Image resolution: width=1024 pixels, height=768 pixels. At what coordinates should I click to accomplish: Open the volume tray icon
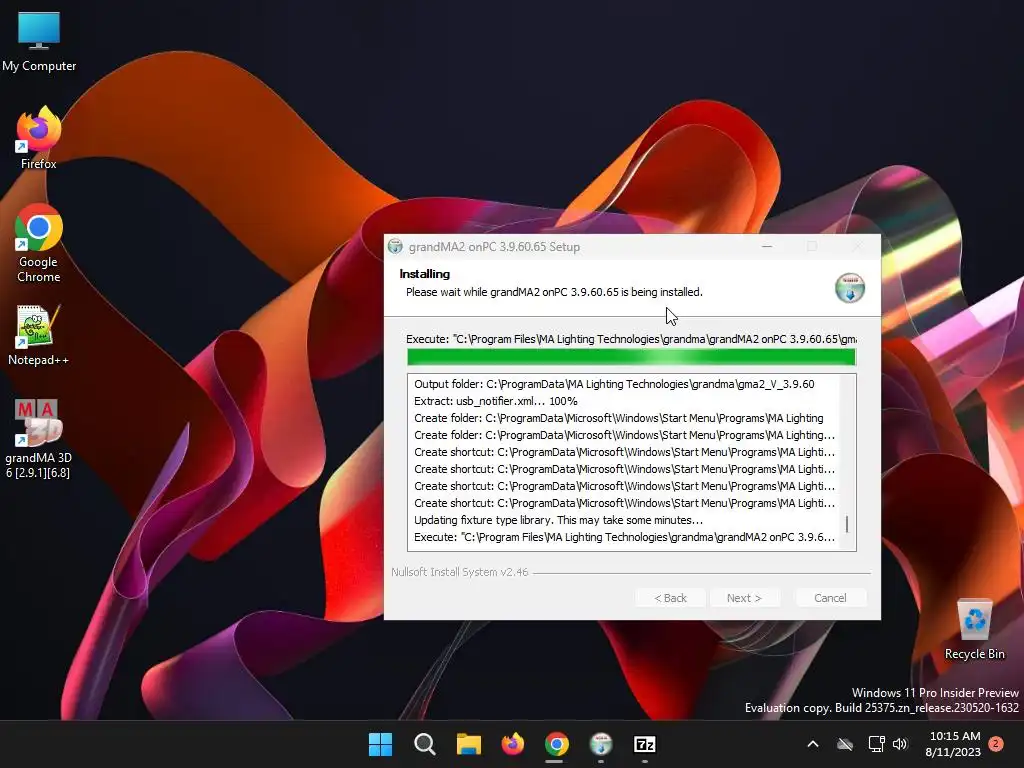(x=900, y=744)
